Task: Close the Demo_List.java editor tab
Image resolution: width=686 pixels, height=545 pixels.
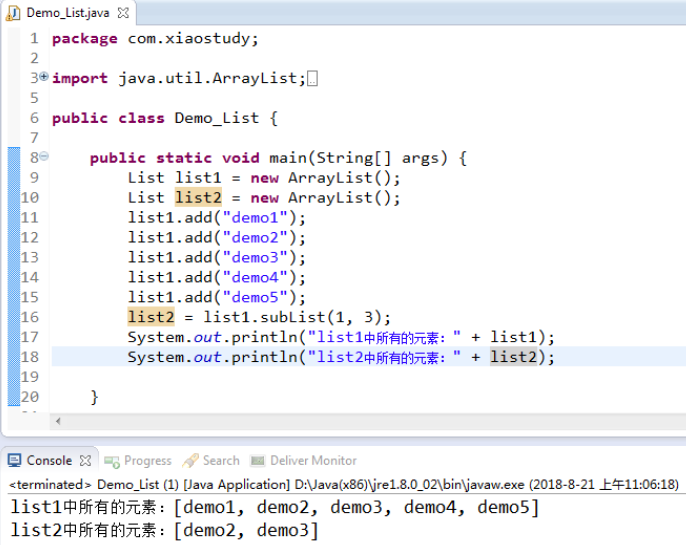Action: click(123, 13)
